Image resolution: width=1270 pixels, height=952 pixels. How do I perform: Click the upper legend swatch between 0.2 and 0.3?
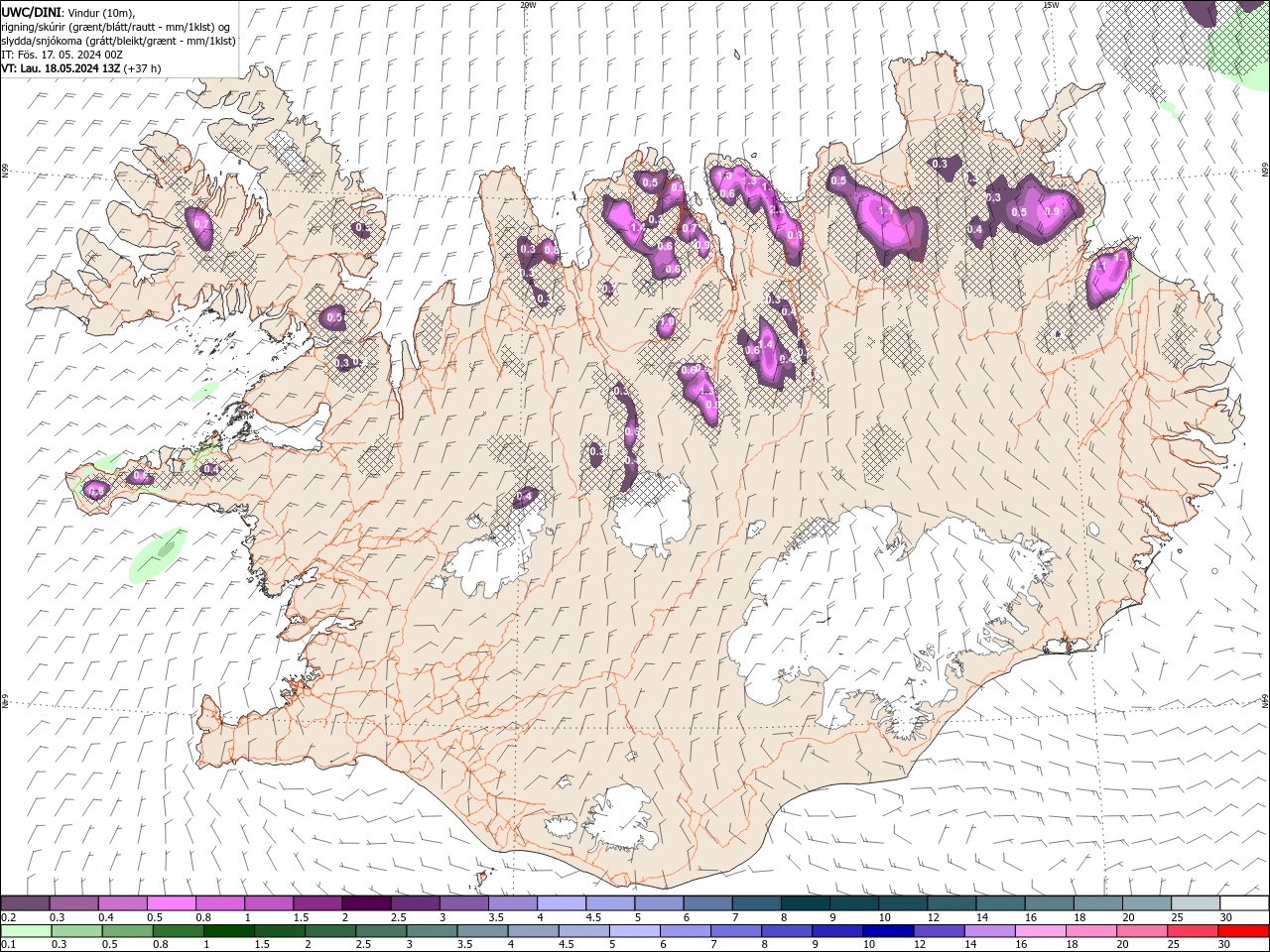(25, 902)
